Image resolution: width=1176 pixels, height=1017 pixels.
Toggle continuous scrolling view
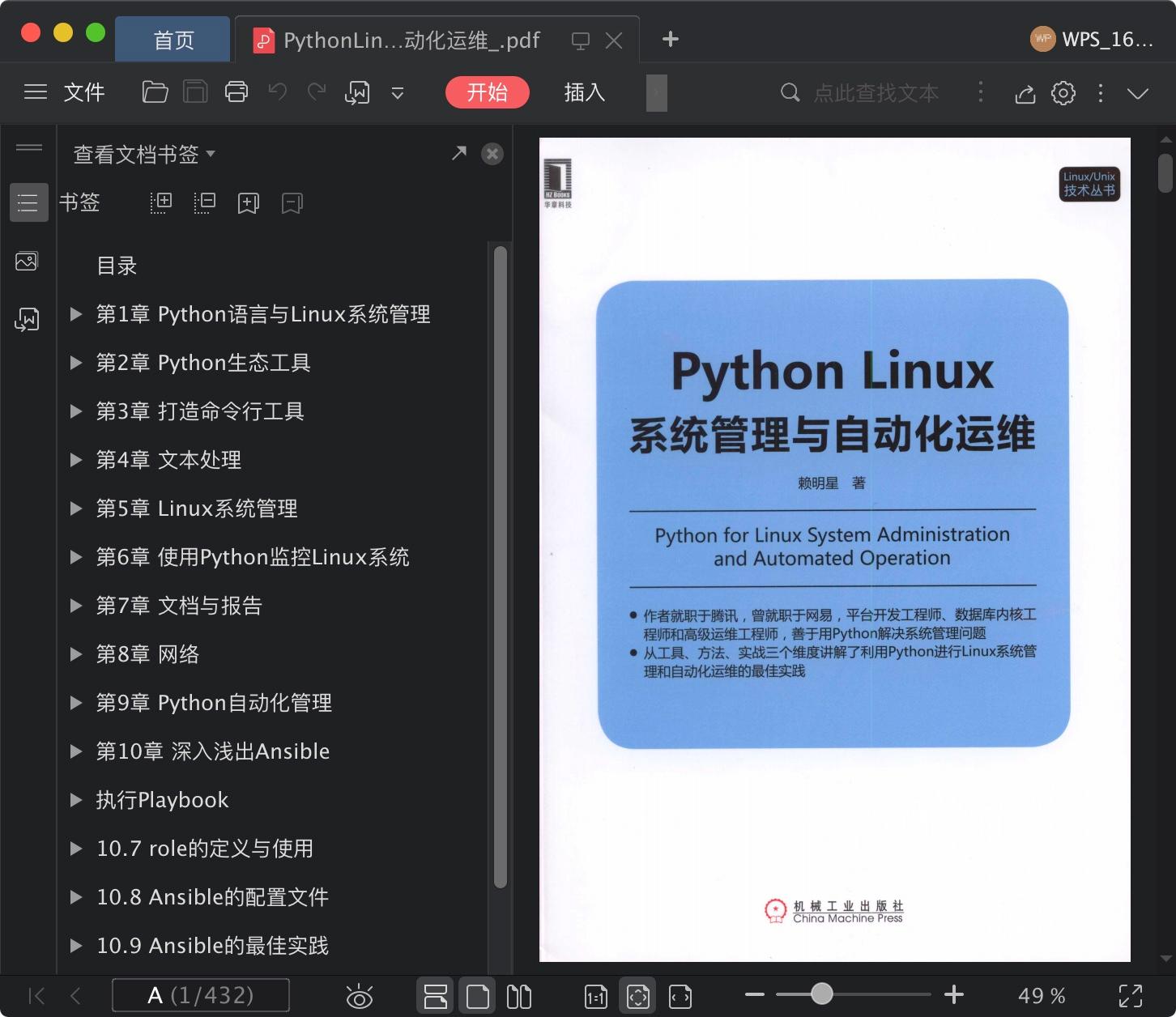pos(436,996)
